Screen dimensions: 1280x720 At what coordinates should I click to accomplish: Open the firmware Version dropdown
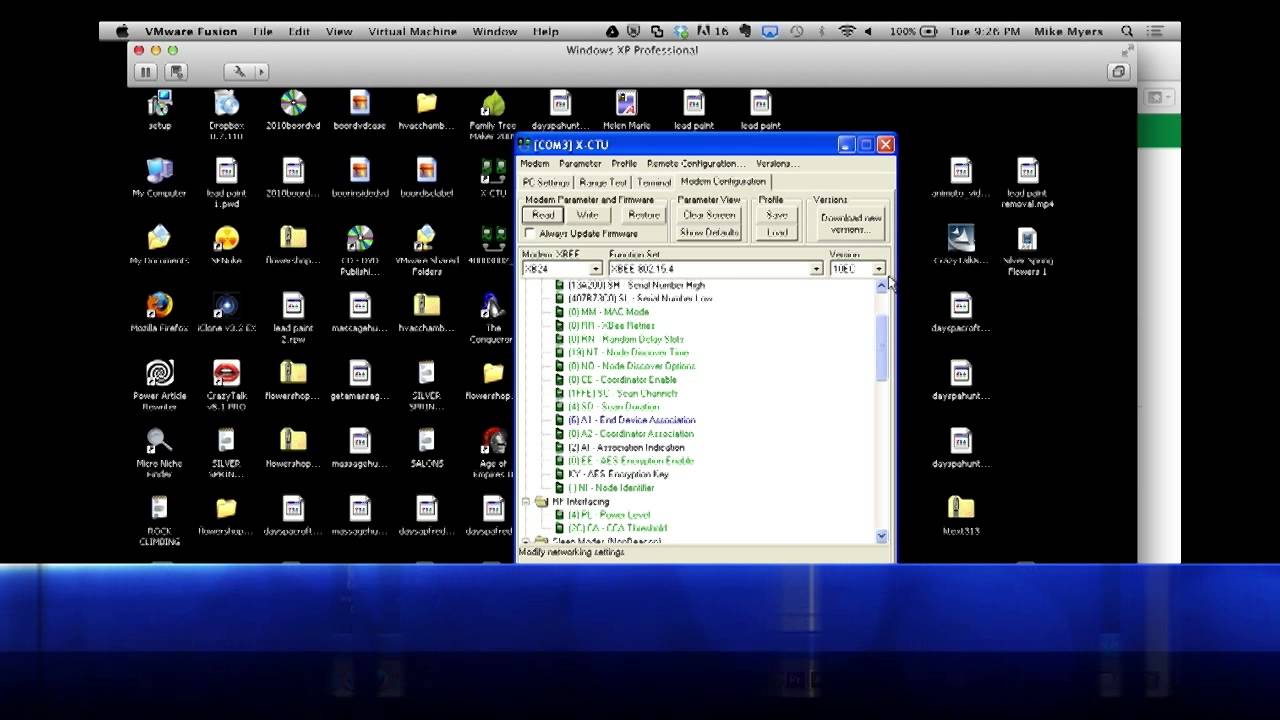(879, 269)
